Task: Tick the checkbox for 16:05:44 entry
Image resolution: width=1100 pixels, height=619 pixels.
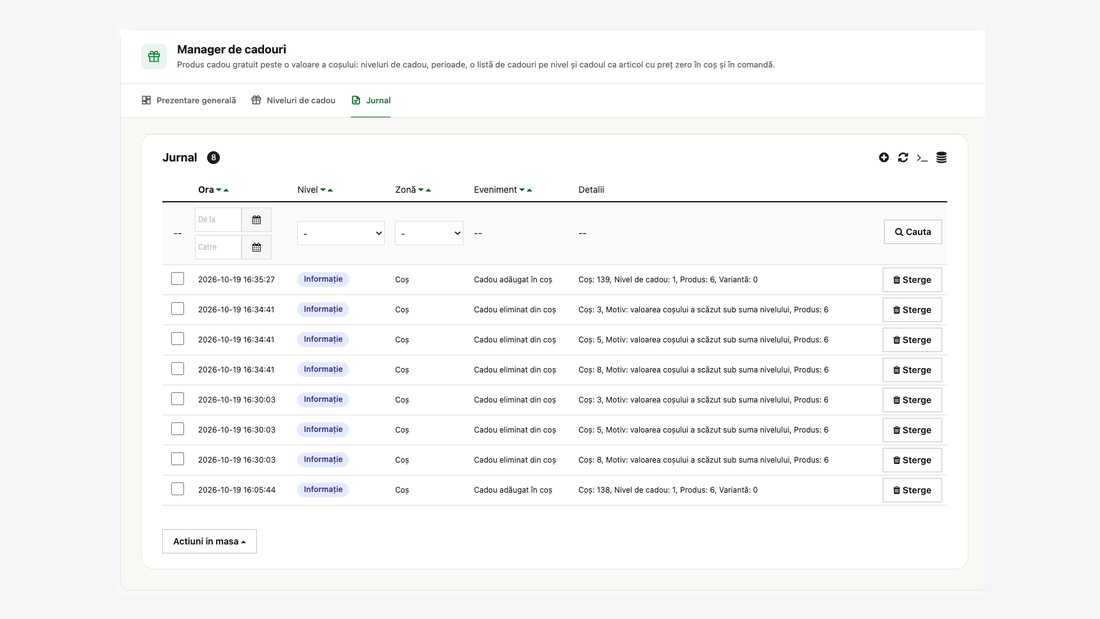Action: (x=177, y=489)
